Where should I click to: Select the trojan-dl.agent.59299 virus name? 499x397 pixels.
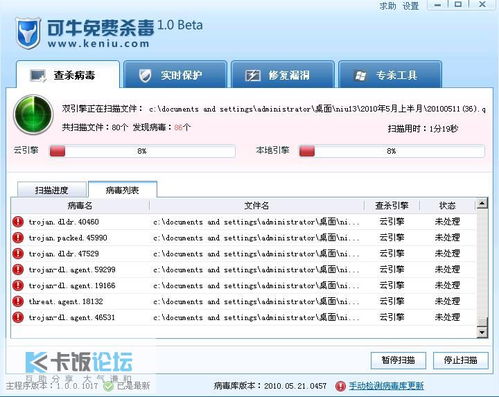(x=72, y=270)
